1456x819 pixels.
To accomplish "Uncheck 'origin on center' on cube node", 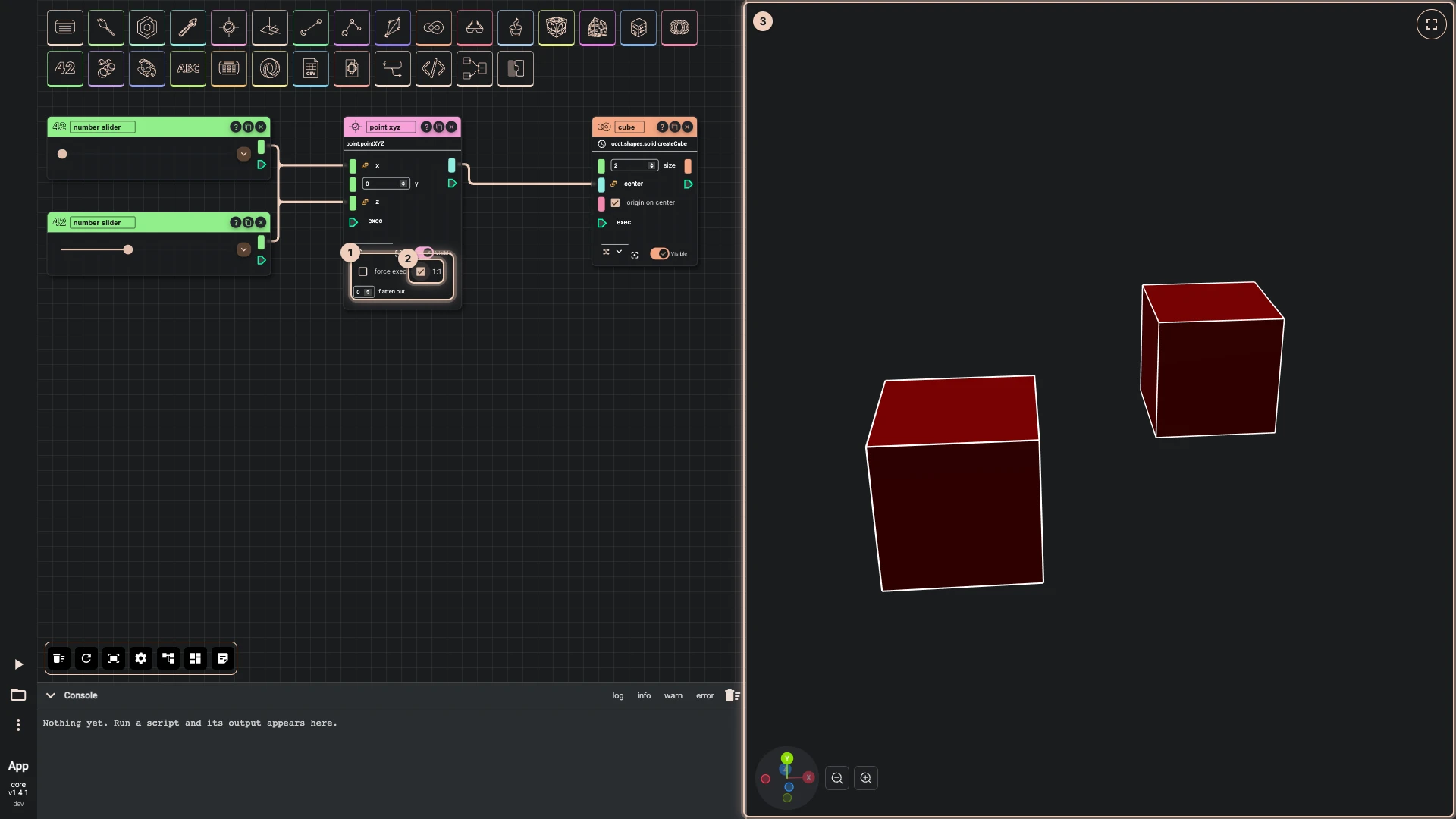I will coord(616,202).
